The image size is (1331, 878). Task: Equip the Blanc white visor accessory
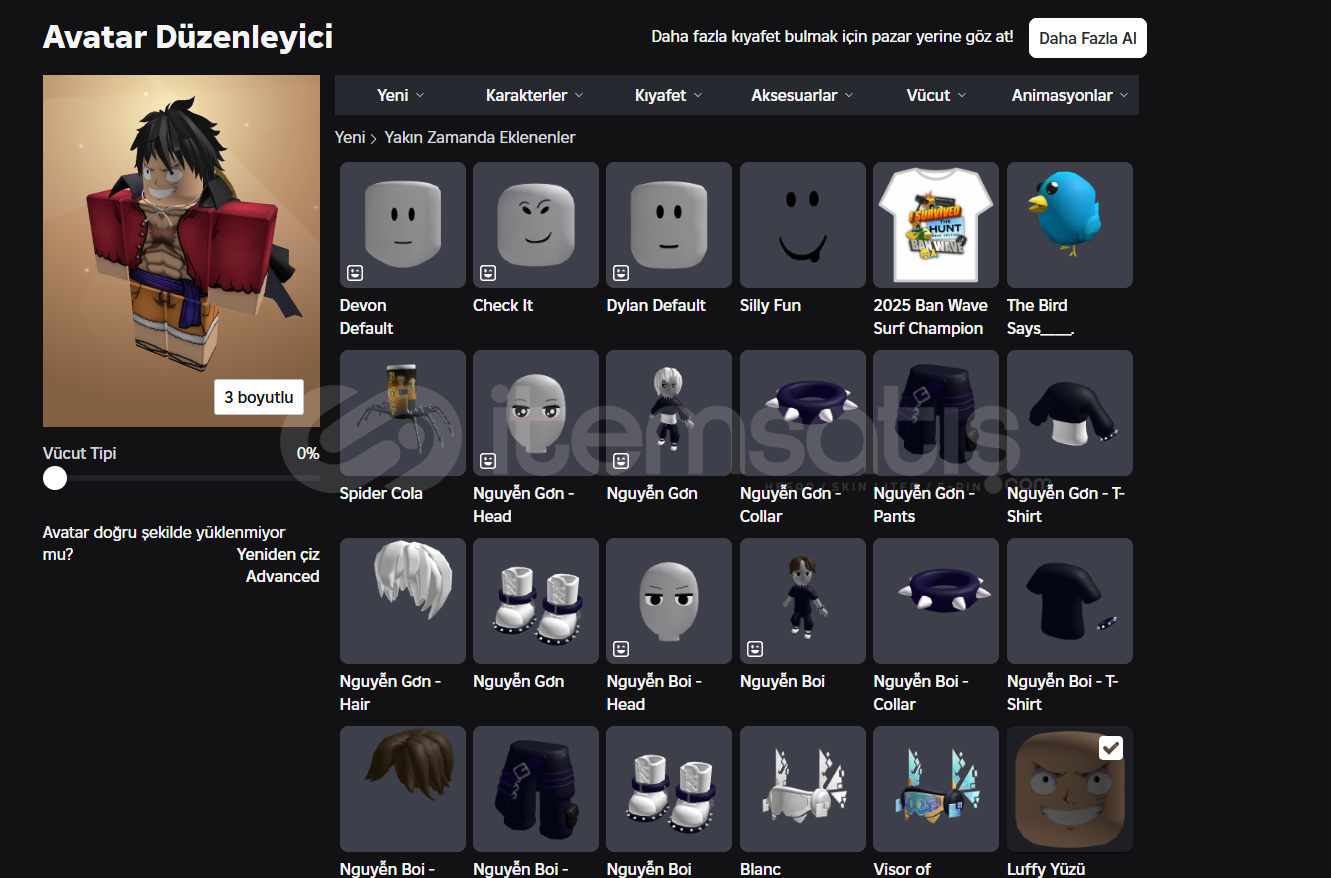(x=803, y=789)
